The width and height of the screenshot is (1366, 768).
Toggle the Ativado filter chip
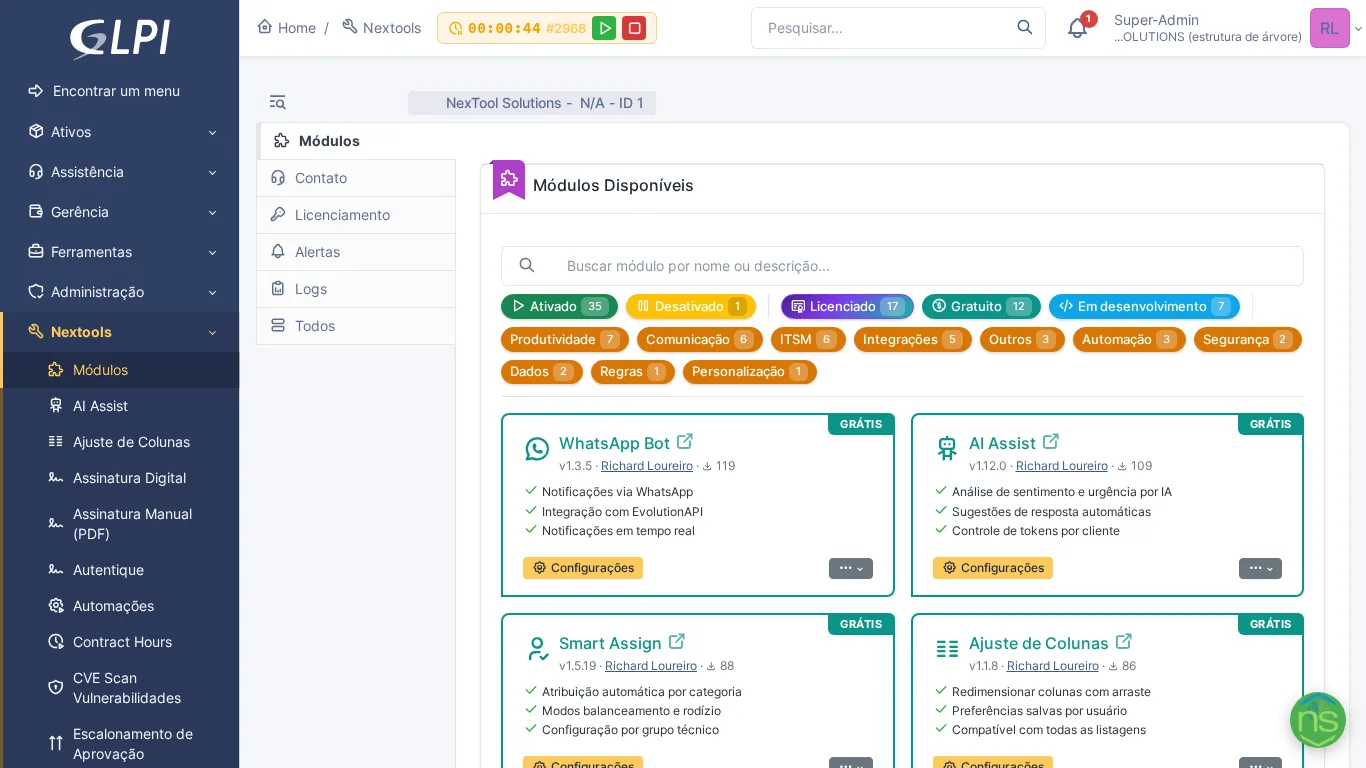(x=559, y=307)
